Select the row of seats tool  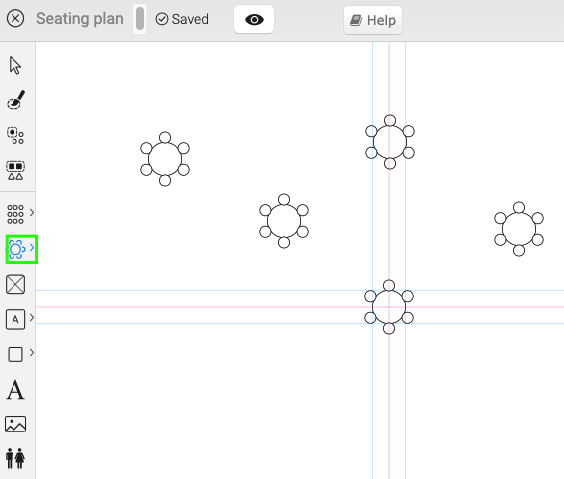pyautogui.click(x=15, y=214)
